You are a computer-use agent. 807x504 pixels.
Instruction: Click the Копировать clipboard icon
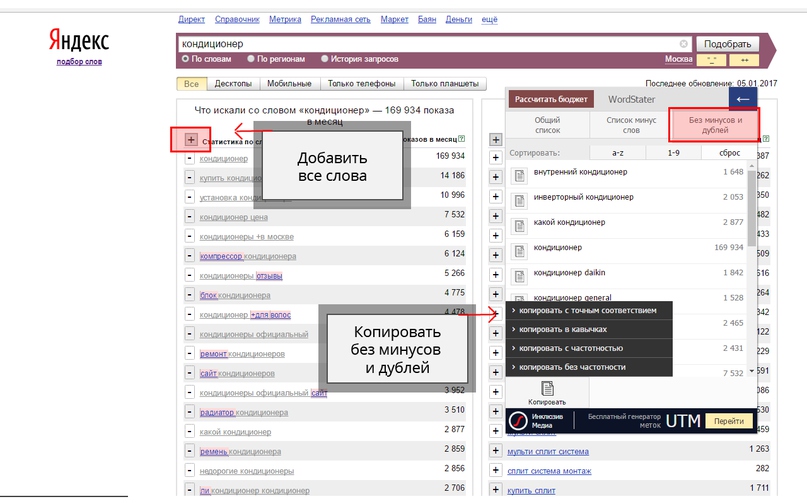point(547,389)
